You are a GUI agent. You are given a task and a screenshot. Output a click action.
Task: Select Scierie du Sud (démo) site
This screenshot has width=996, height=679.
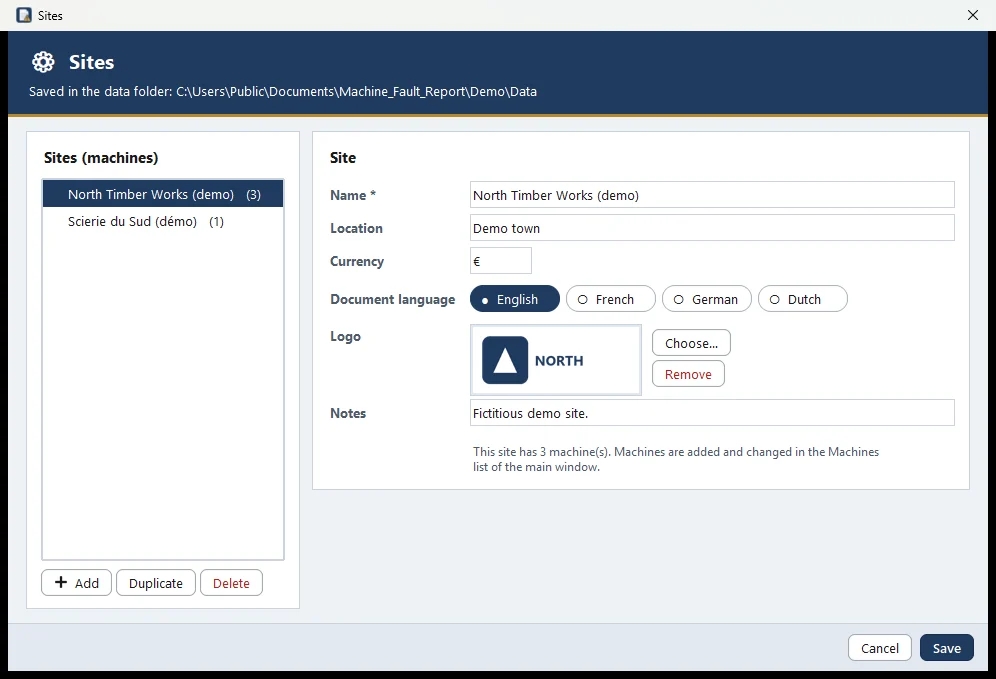[x=163, y=222]
